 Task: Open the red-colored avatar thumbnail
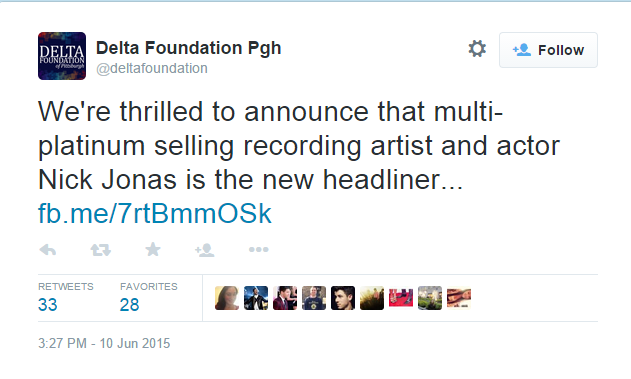(401, 298)
